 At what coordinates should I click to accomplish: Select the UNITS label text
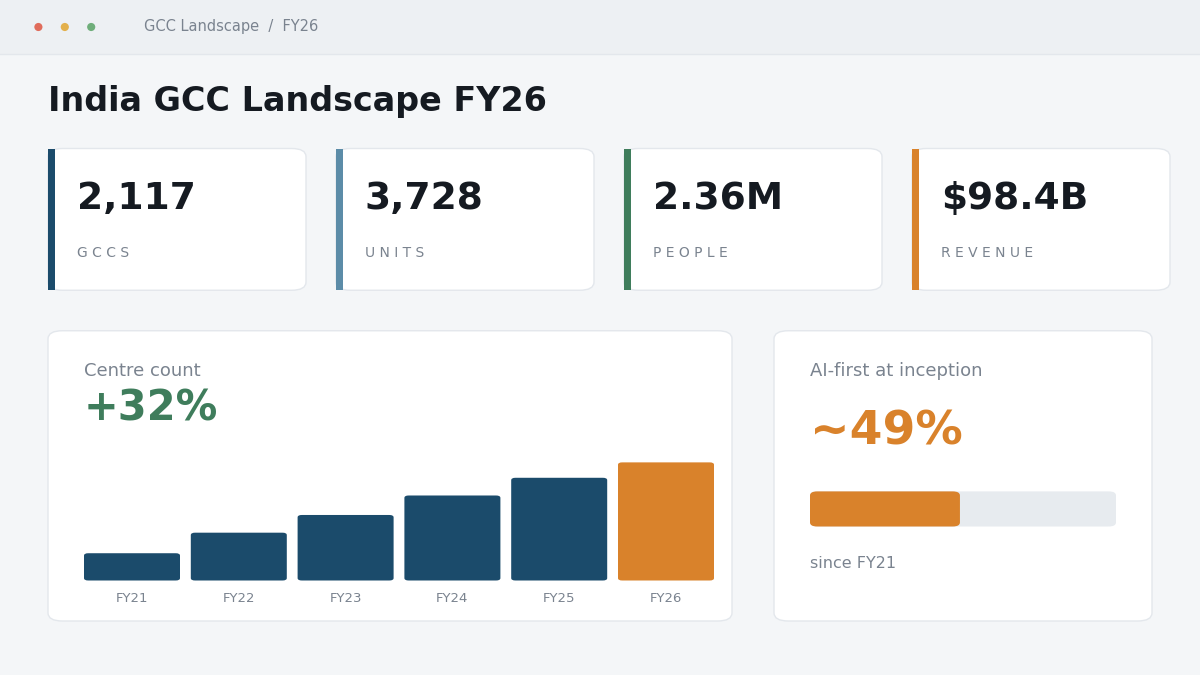point(395,253)
